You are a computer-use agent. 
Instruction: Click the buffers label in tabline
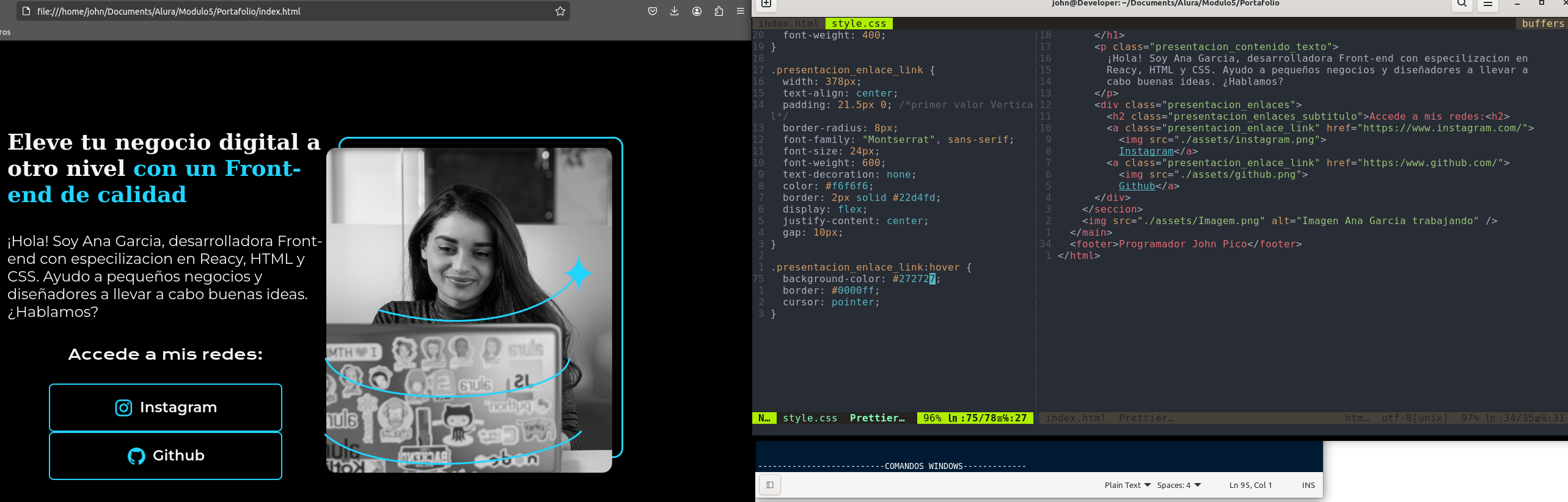click(x=1542, y=23)
